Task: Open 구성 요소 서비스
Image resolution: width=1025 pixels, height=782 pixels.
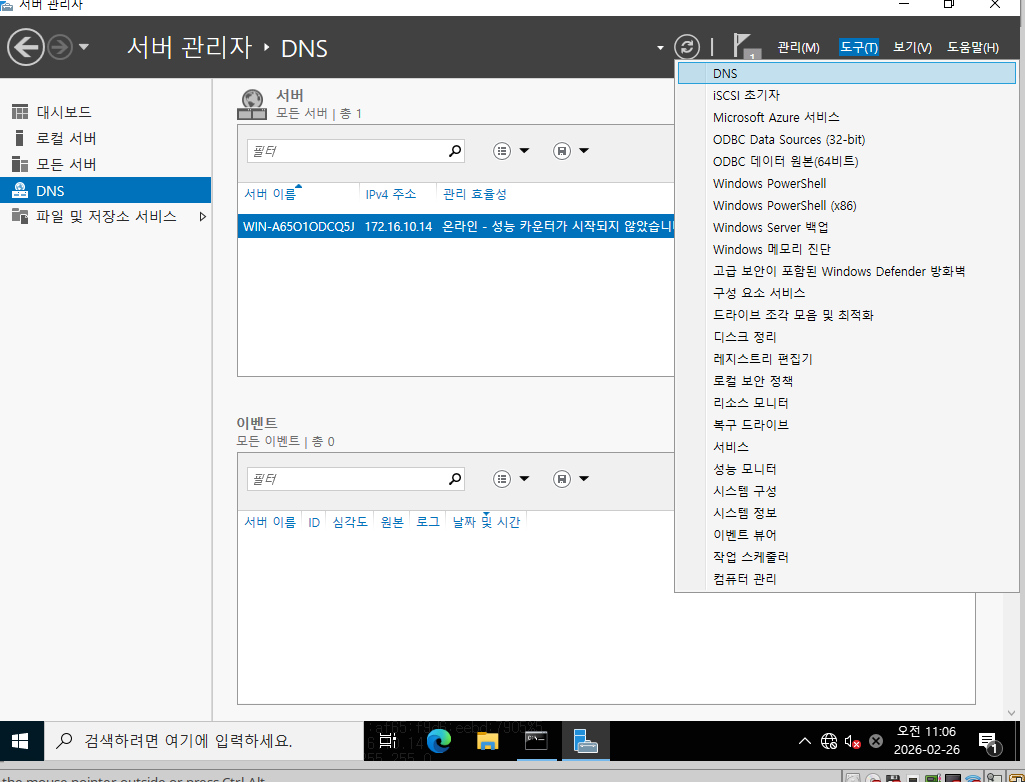Action: (847, 293)
